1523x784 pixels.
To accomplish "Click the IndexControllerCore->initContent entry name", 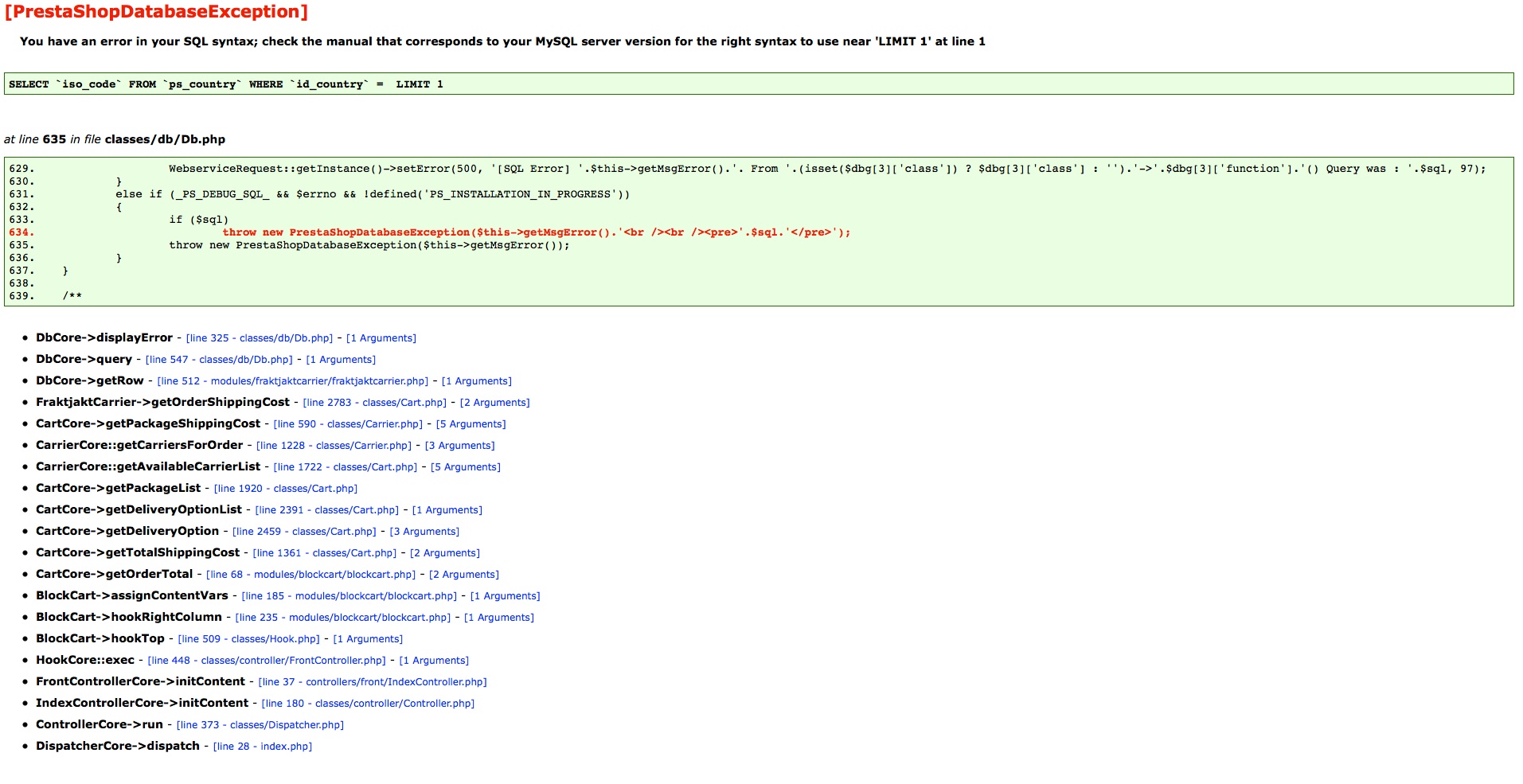I will 142,703.
